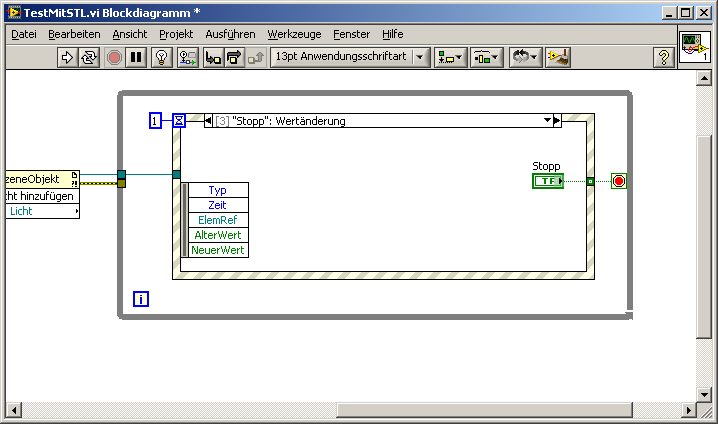
Task: Select the numeric constant 1
Action: click(155, 121)
